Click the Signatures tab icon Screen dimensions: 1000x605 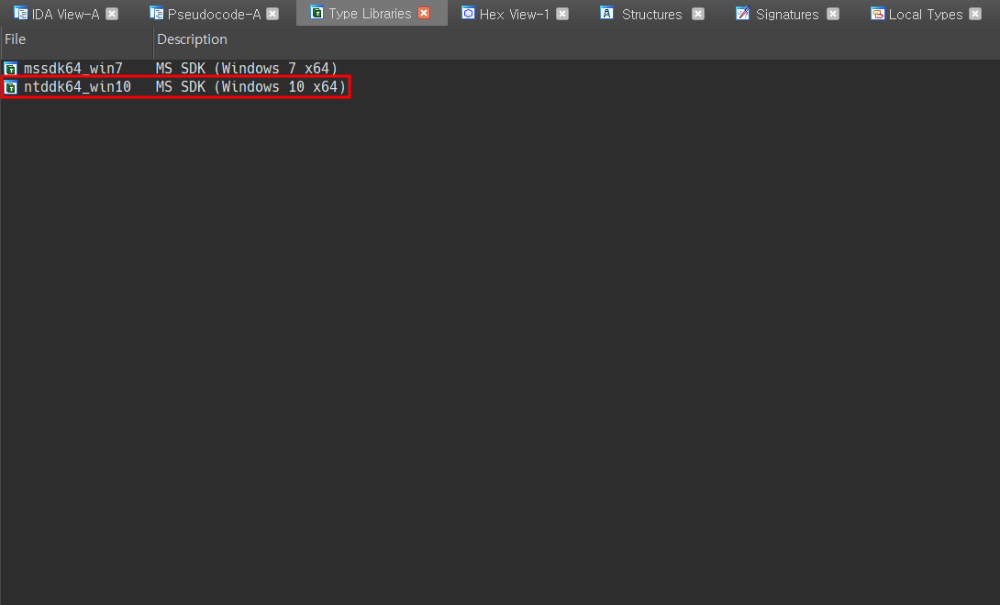[x=742, y=13]
